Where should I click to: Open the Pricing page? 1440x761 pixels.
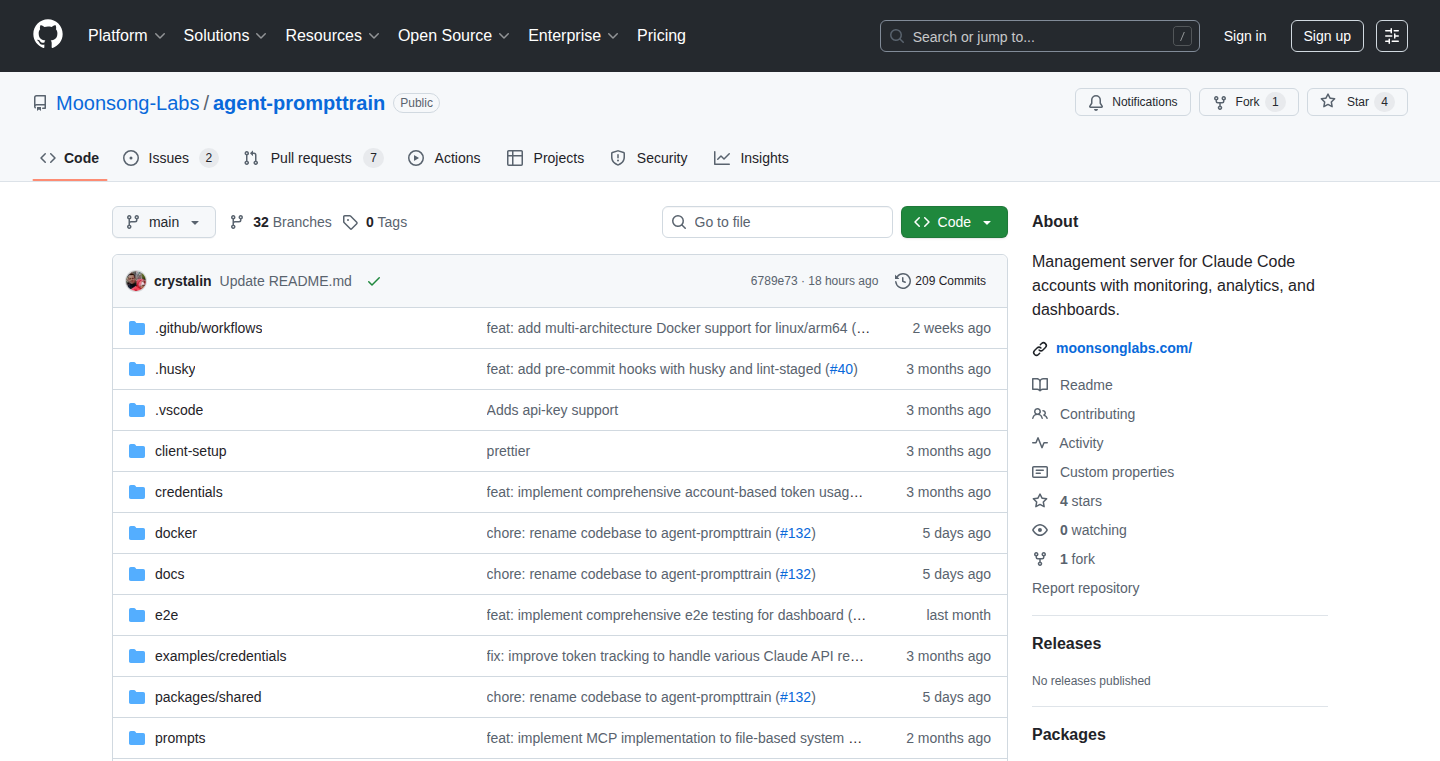661,36
